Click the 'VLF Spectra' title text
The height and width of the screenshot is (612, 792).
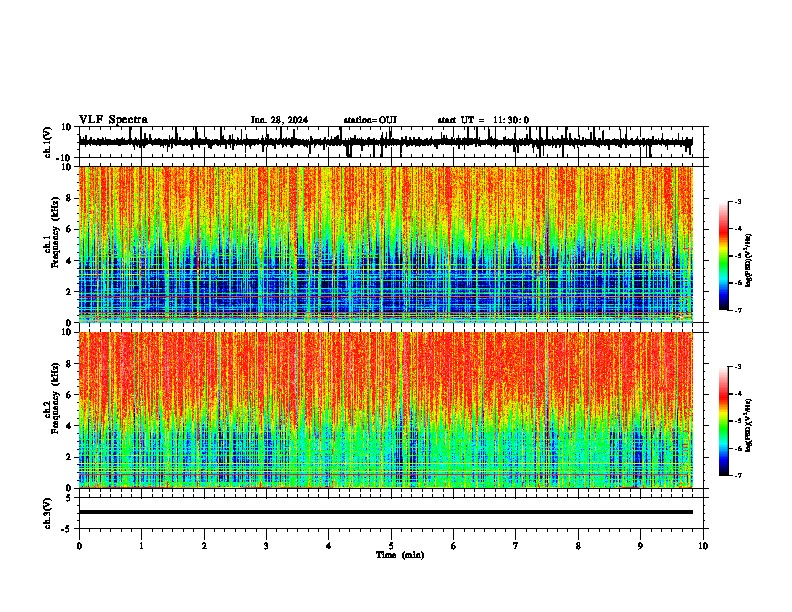click(113, 120)
